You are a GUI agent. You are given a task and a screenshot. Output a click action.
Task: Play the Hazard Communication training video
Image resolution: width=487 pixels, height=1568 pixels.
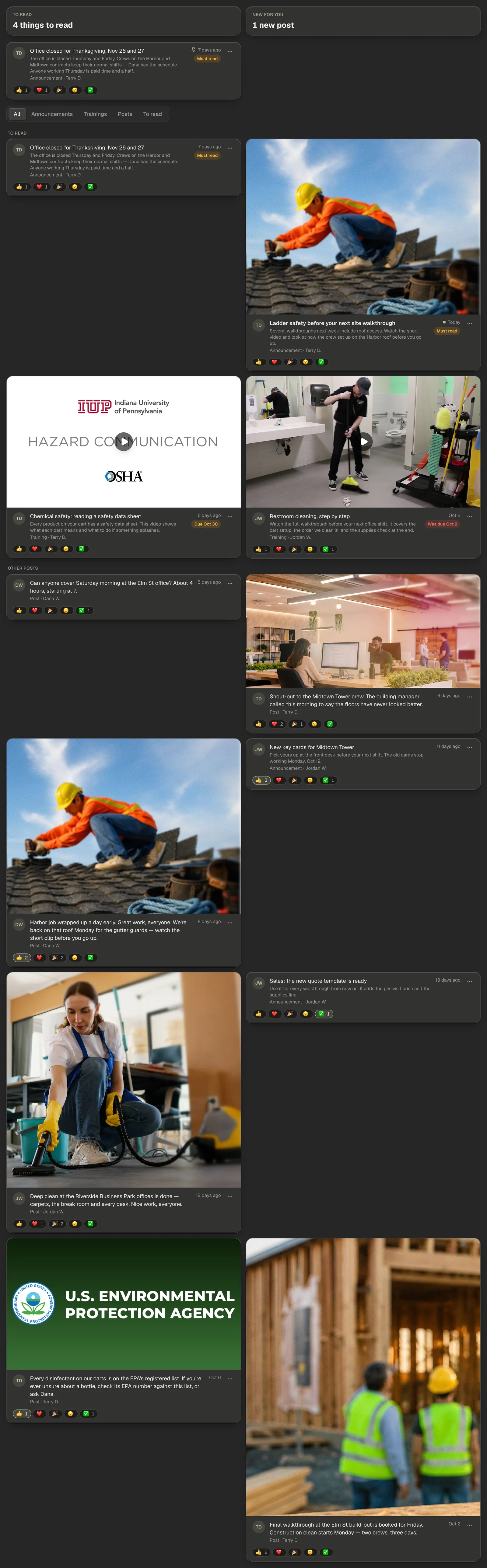124,441
